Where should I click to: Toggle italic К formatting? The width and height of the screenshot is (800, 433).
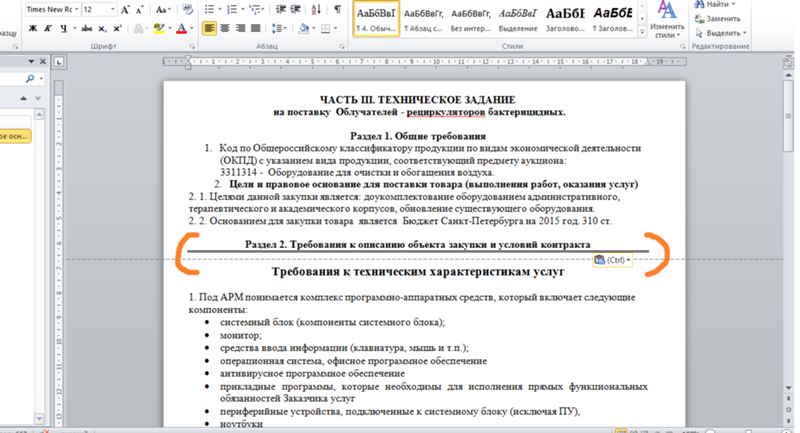coord(48,29)
